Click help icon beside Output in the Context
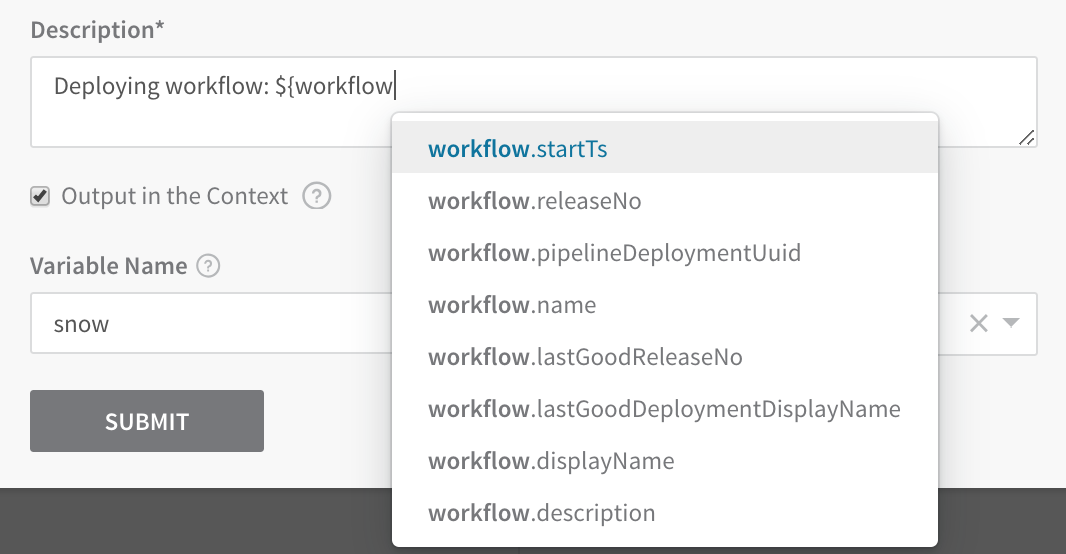Screen dimensions: 1066x554 (317, 196)
